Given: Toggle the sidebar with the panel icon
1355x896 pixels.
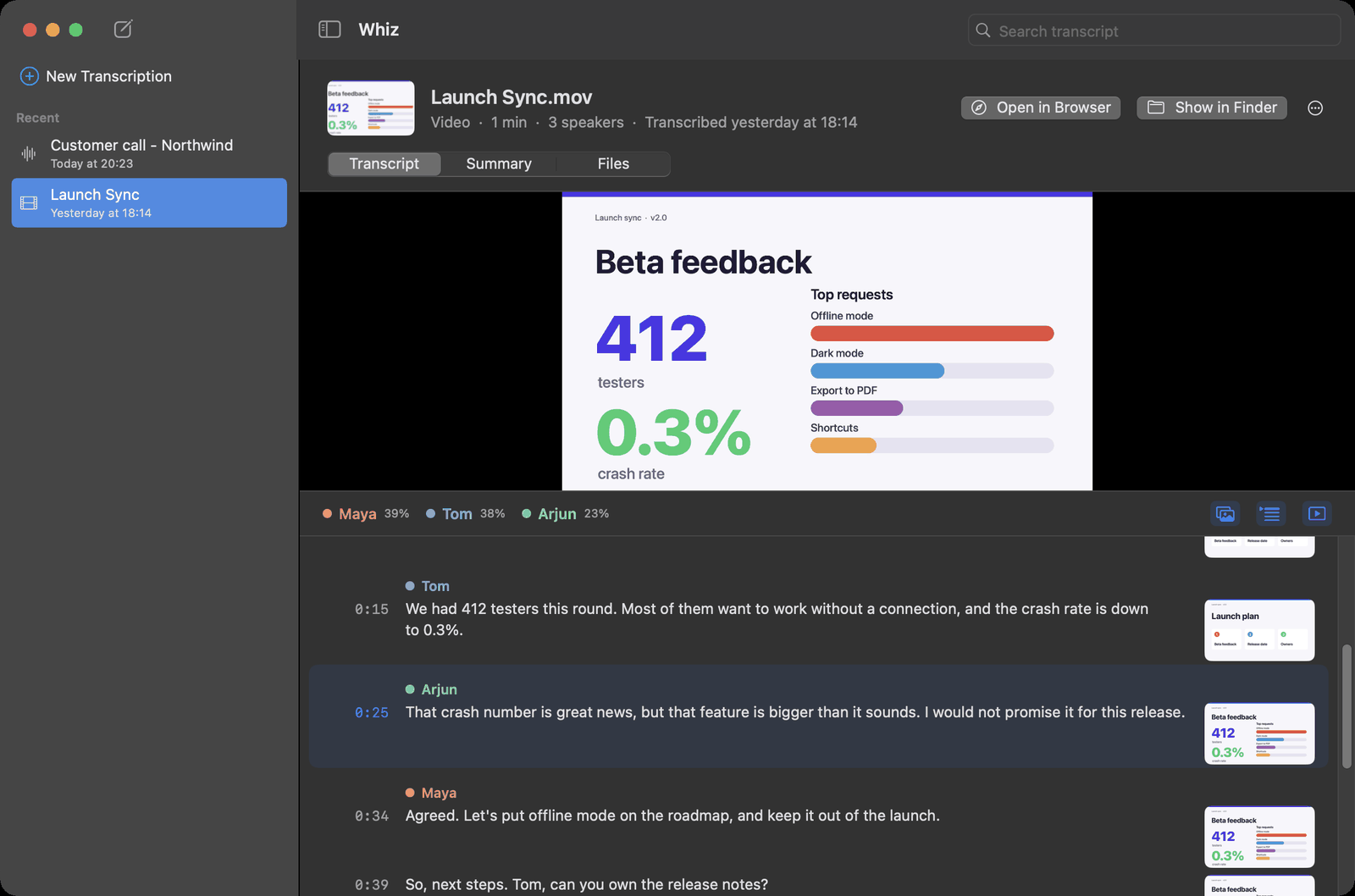Looking at the screenshot, I should click(x=329, y=30).
